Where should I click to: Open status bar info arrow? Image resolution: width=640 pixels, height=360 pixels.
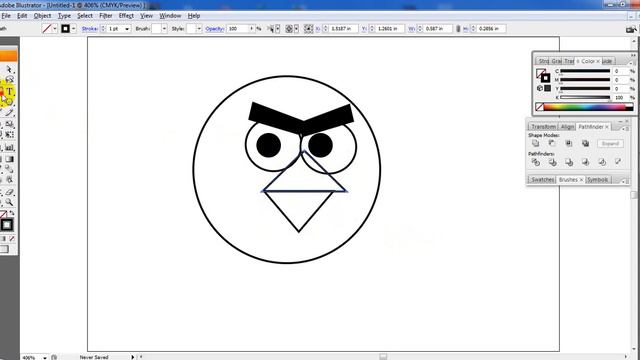132,357
